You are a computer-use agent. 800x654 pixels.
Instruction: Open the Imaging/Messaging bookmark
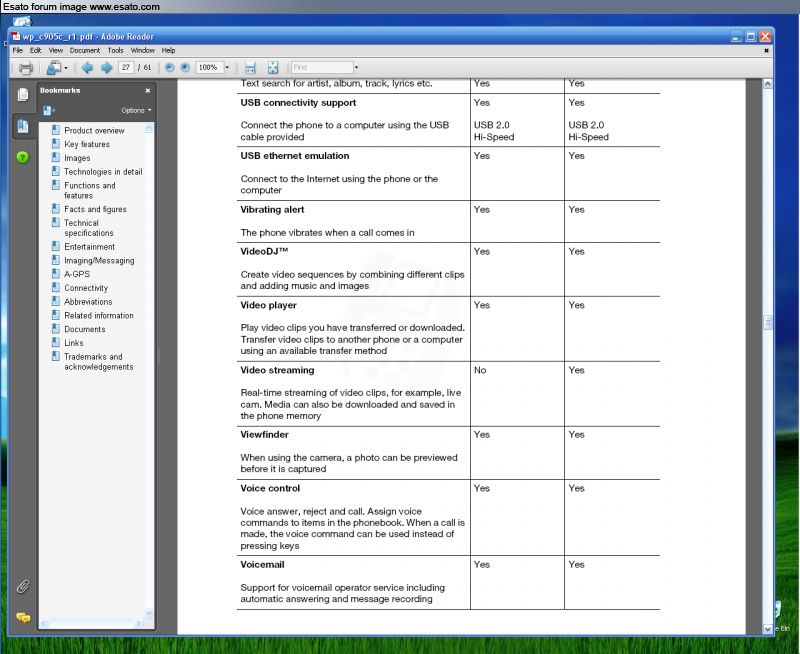99,261
